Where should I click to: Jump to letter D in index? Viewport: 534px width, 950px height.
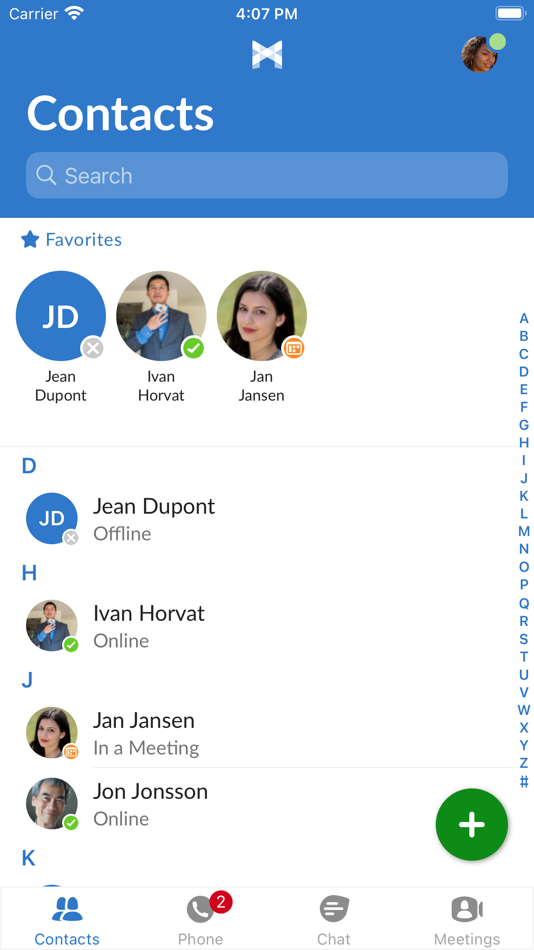click(x=524, y=371)
